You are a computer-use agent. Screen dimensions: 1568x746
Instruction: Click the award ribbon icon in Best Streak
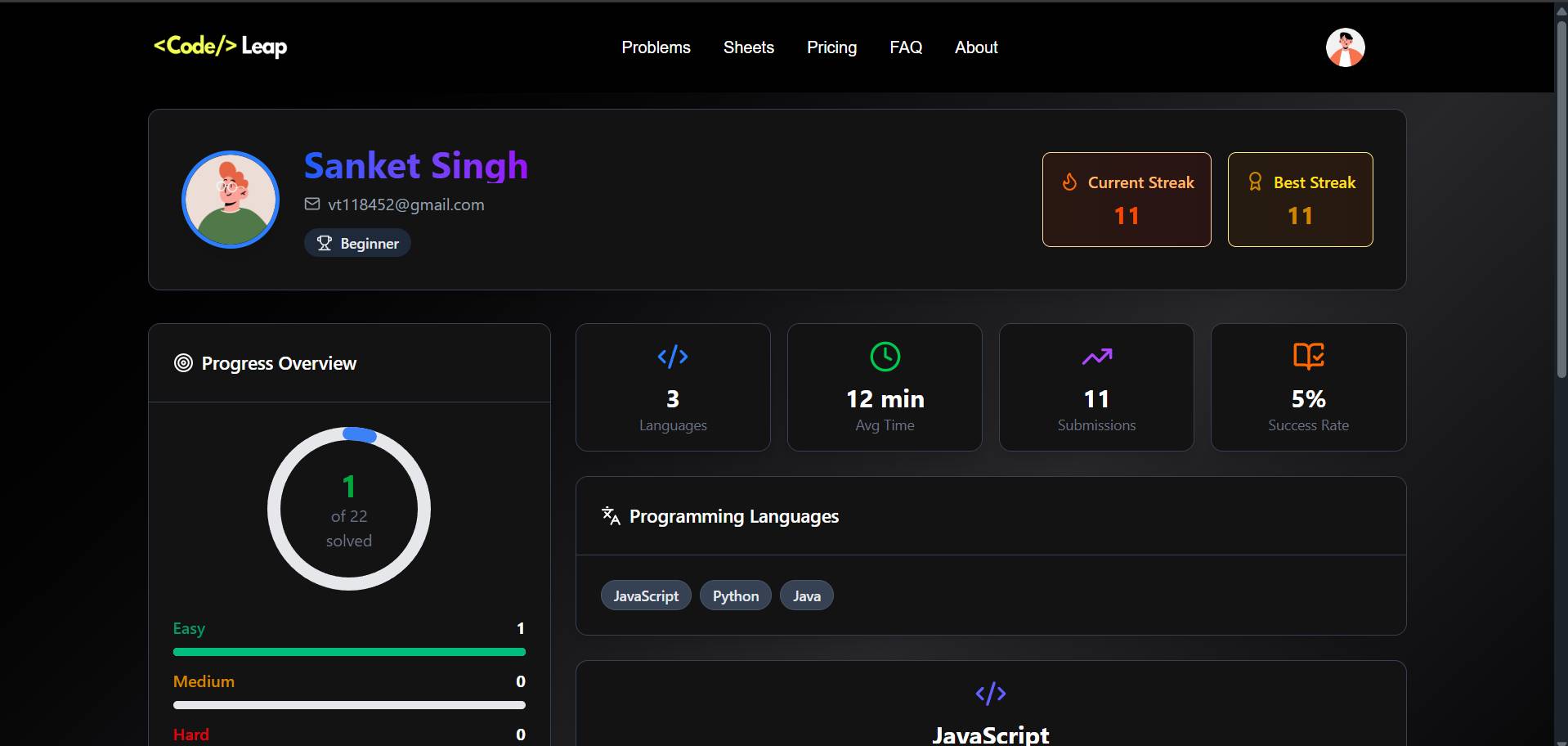coord(1255,182)
